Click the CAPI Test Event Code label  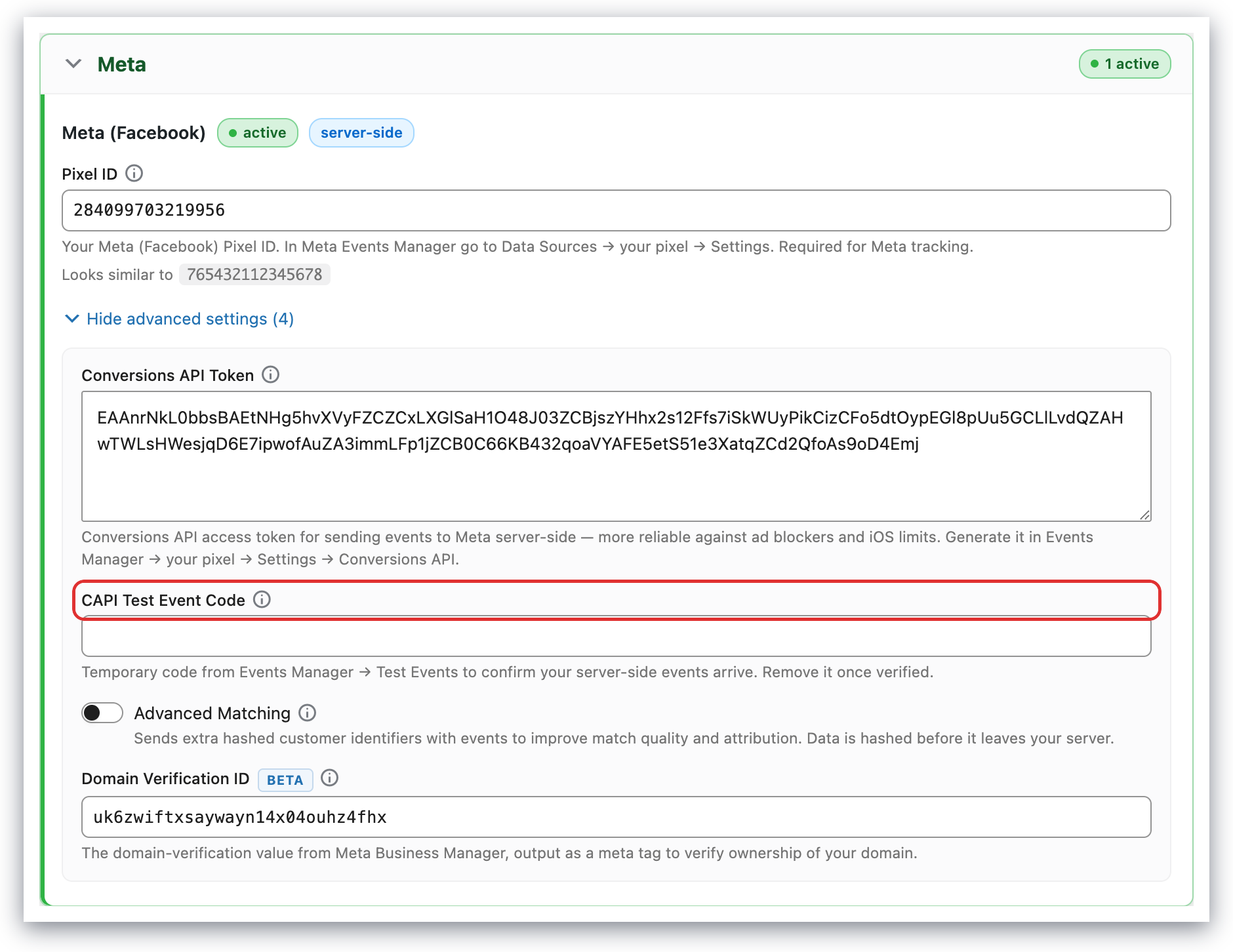[163, 601]
